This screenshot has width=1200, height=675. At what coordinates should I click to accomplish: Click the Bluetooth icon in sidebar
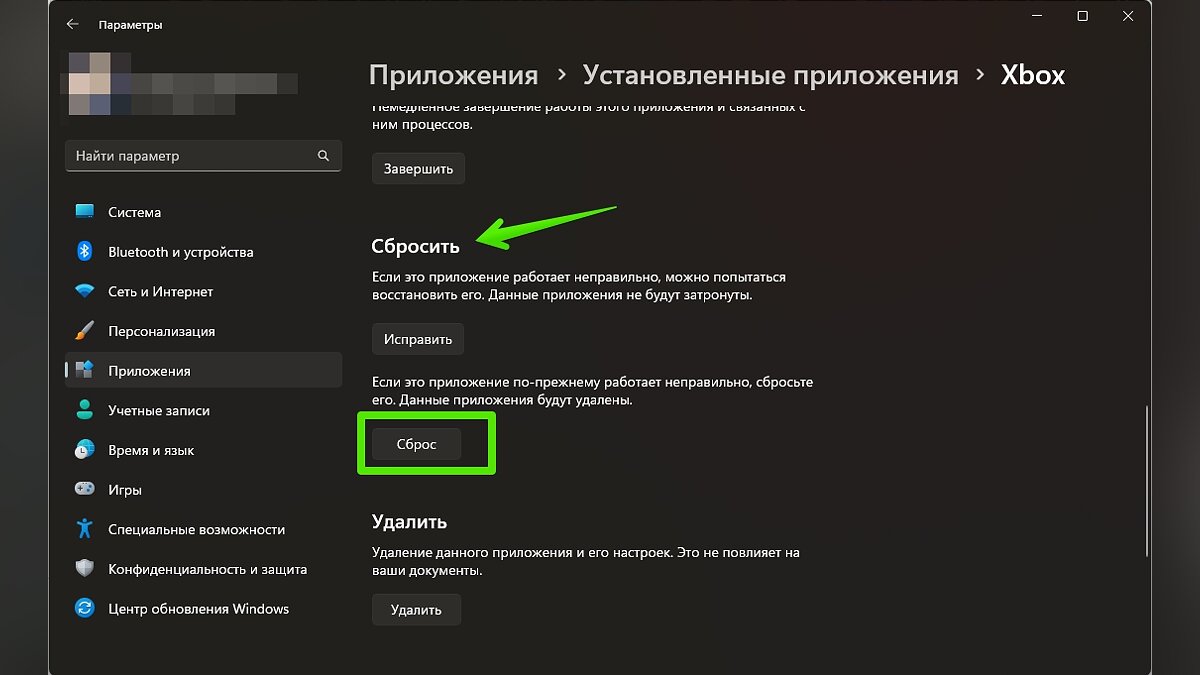[x=85, y=252]
